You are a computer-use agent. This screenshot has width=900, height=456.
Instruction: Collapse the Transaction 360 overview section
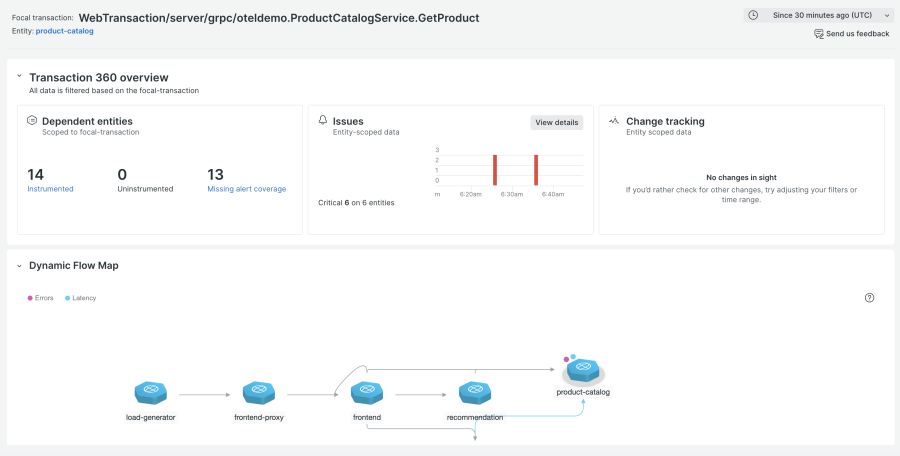19,76
